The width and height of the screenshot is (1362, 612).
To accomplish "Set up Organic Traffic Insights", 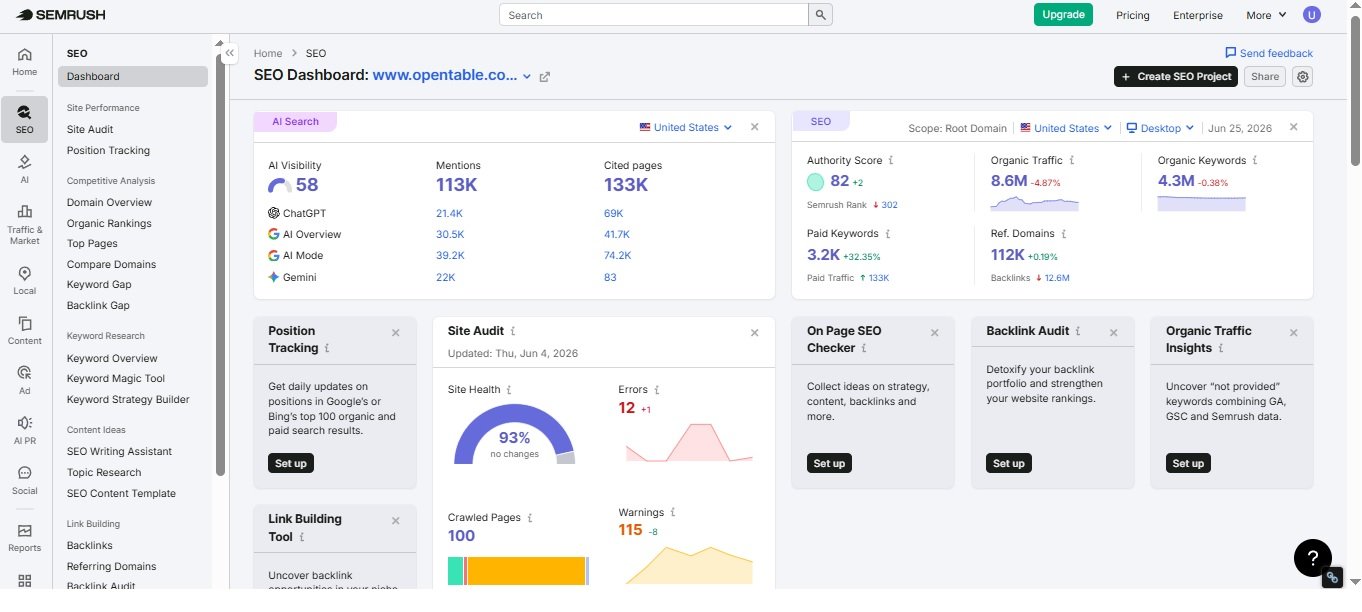I will (1188, 463).
